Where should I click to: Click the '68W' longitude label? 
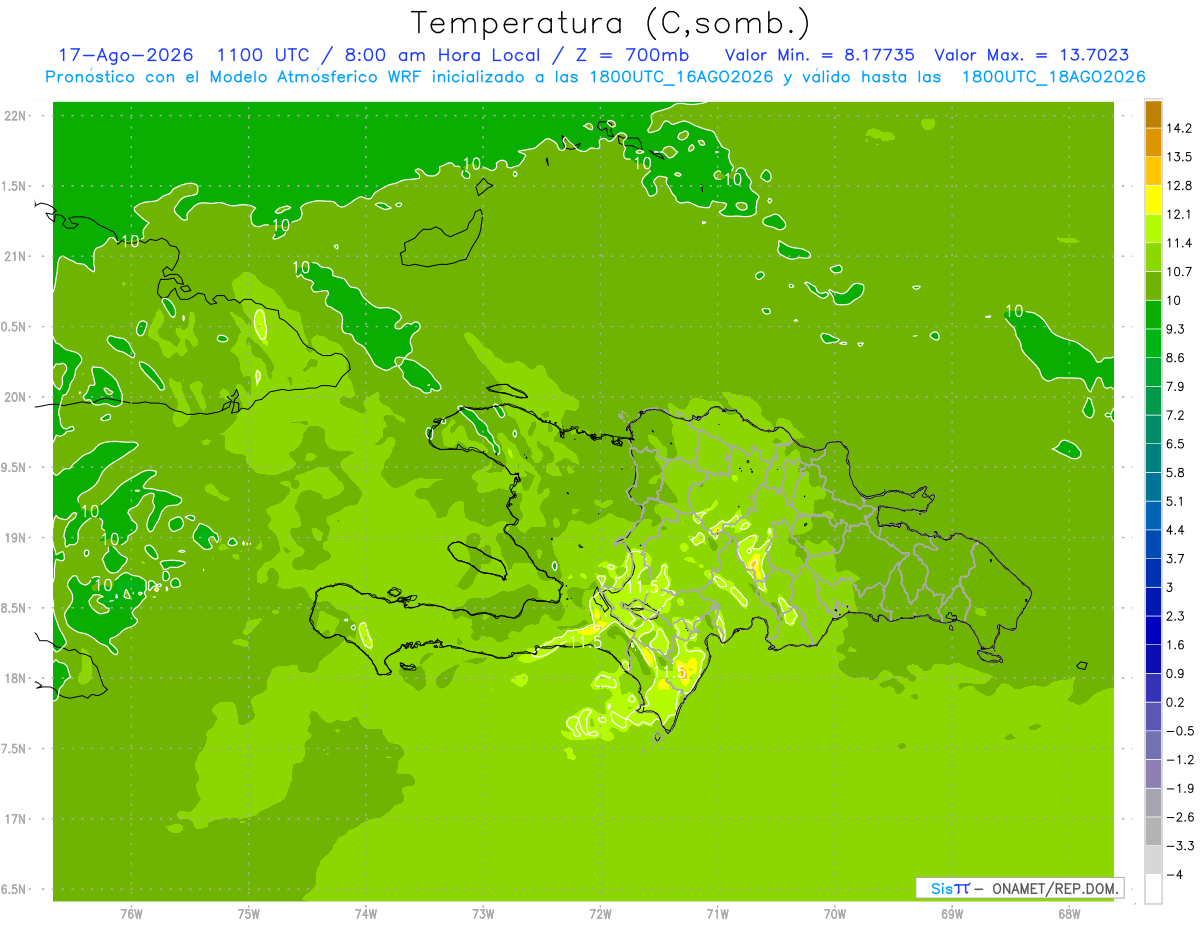(1068, 914)
